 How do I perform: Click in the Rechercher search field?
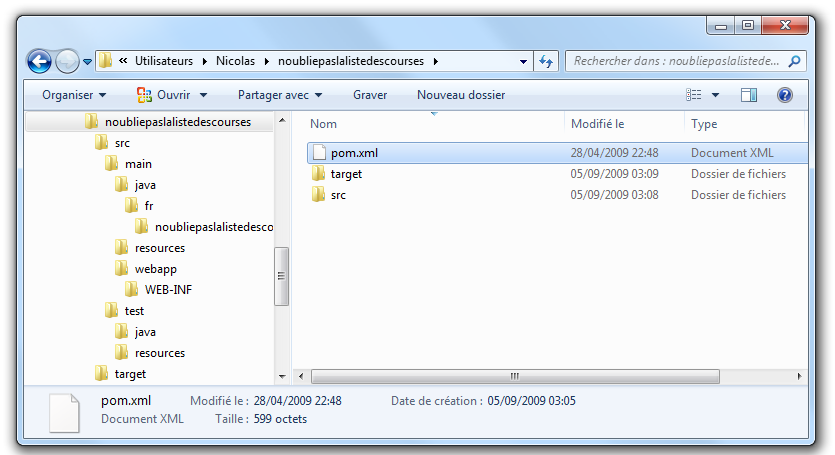tap(675, 62)
